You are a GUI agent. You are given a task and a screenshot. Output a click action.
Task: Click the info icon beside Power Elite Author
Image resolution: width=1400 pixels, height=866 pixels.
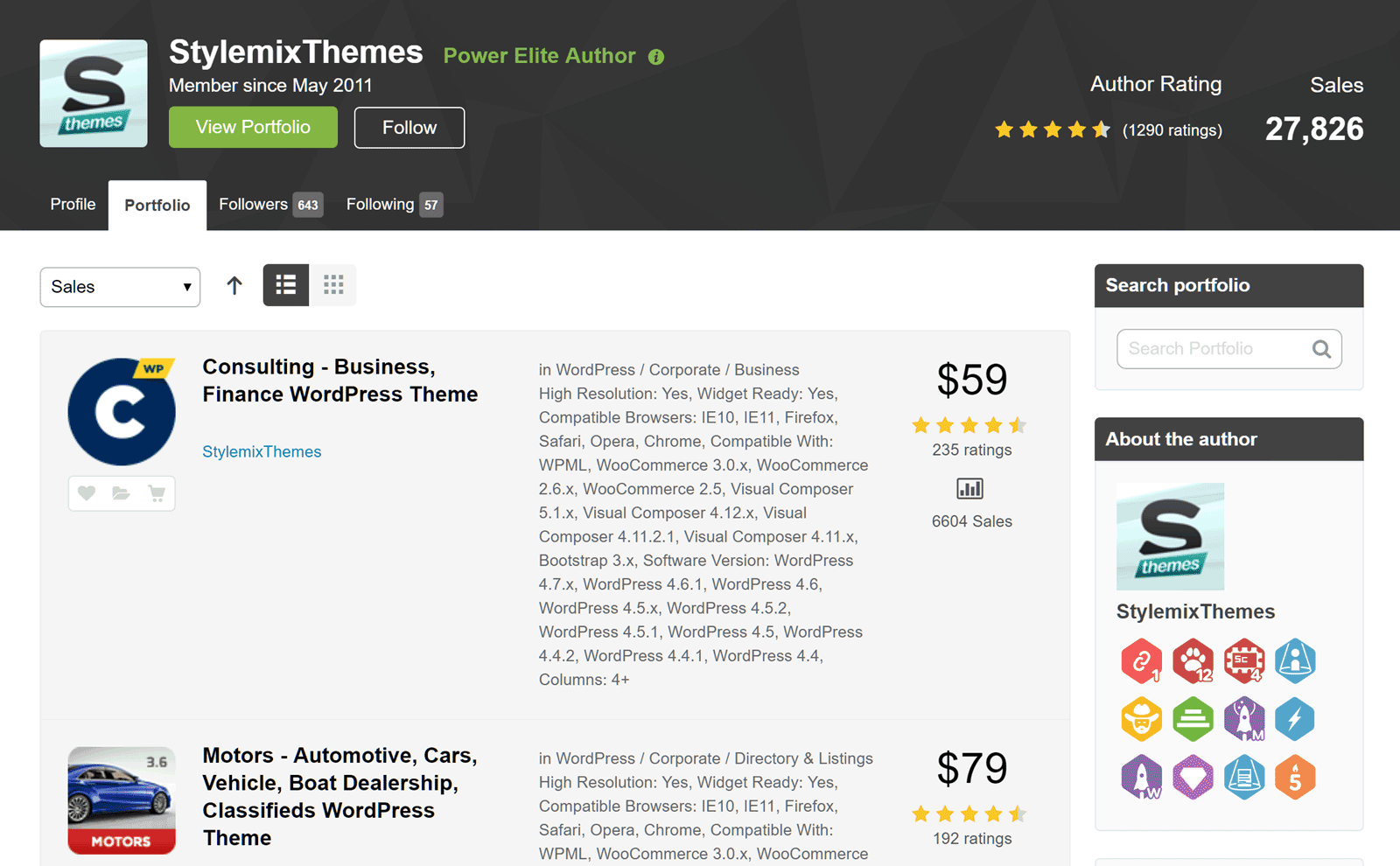(656, 57)
